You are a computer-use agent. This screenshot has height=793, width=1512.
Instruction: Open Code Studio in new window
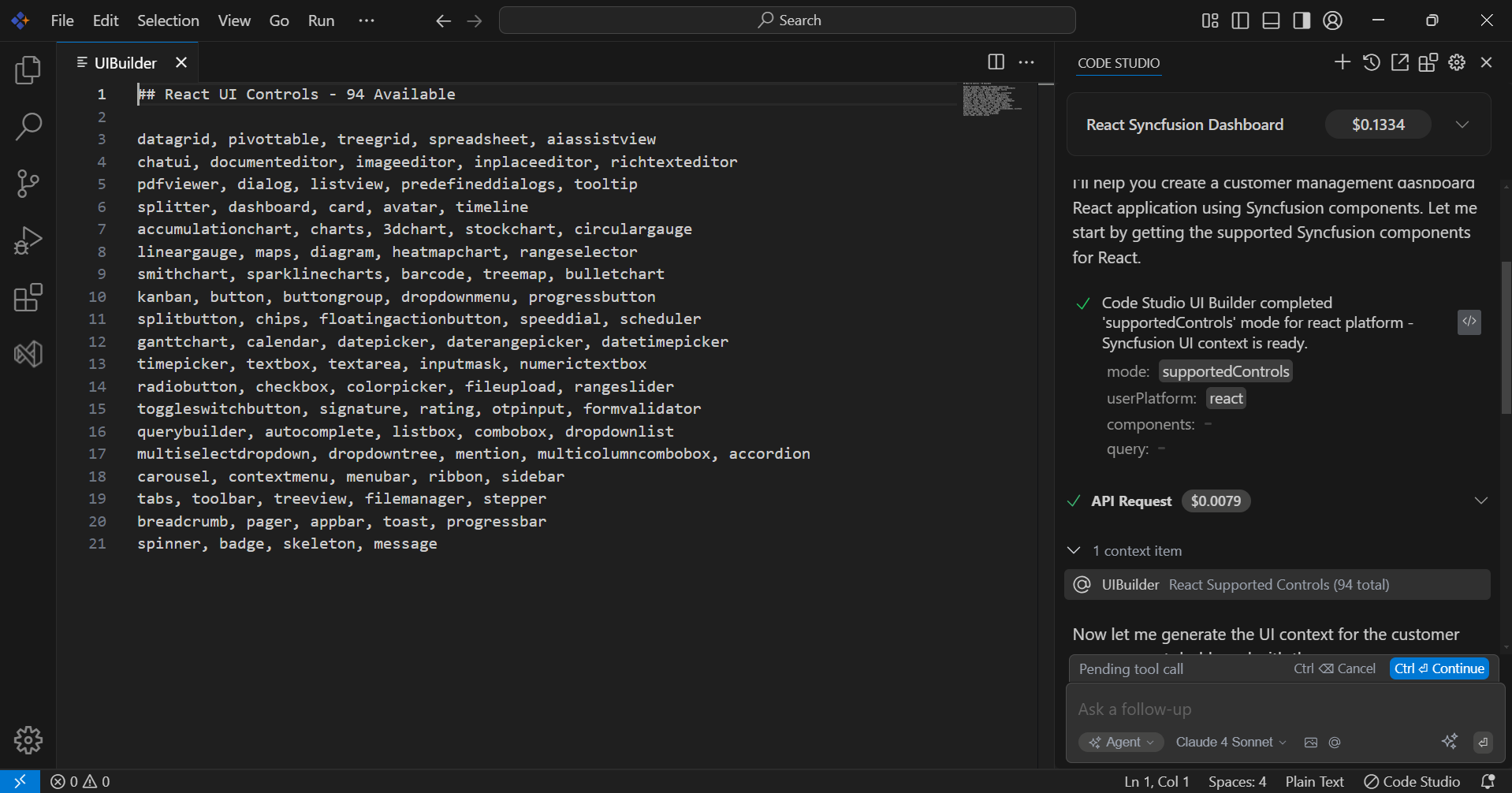pos(1400,62)
